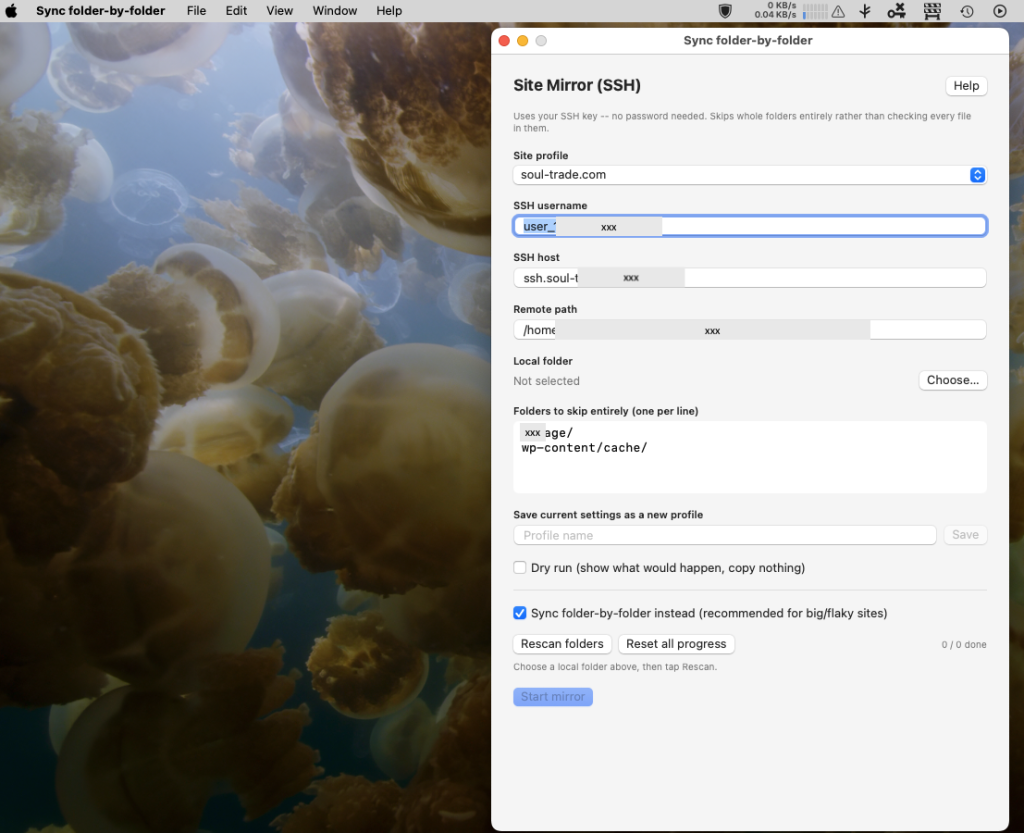The image size is (1024, 833).
Task: Open the shield icon in the menu bar
Action: pyautogui.click(x=725, y=11)
